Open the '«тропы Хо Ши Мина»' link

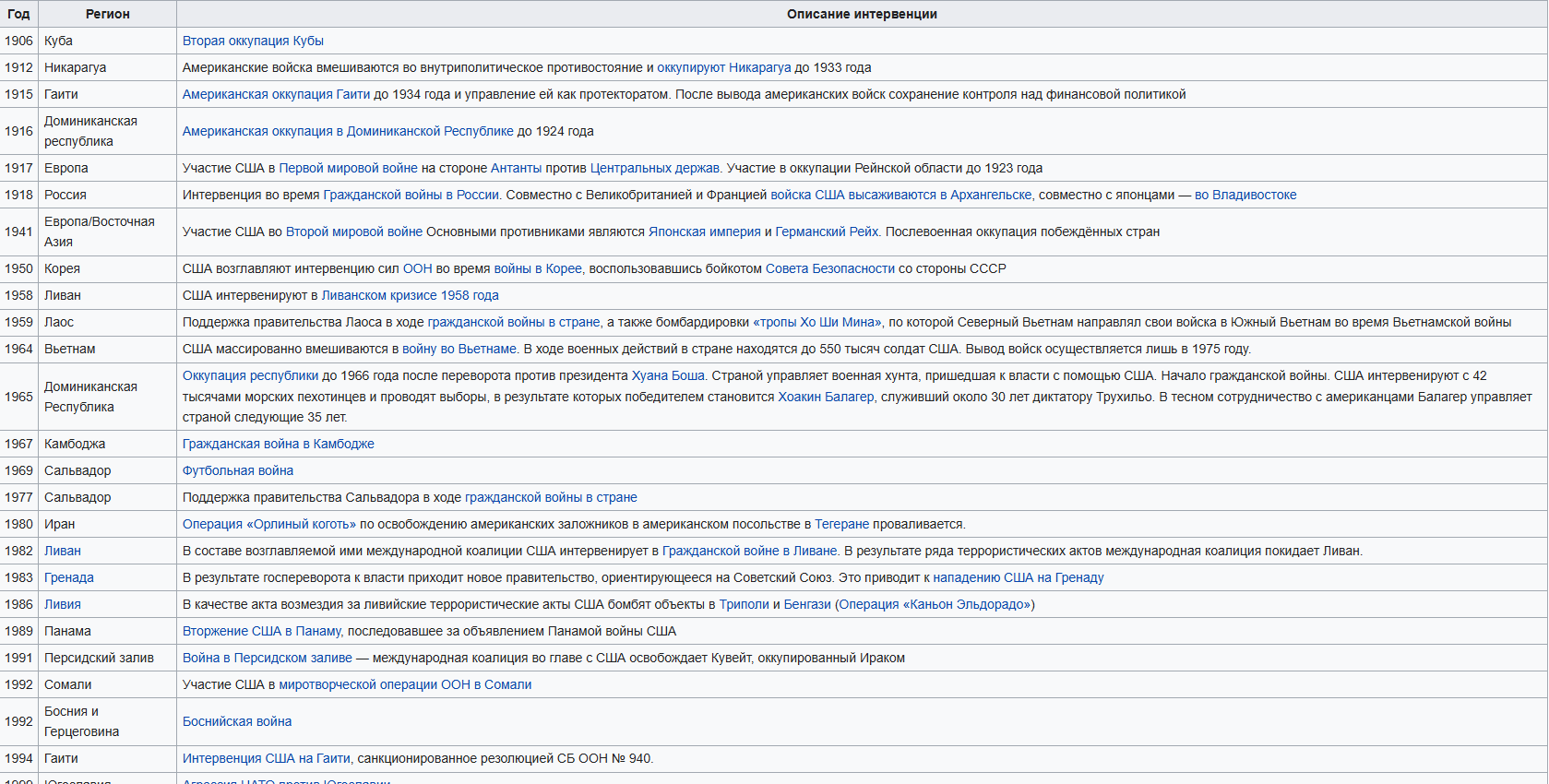tap(817, 322)
